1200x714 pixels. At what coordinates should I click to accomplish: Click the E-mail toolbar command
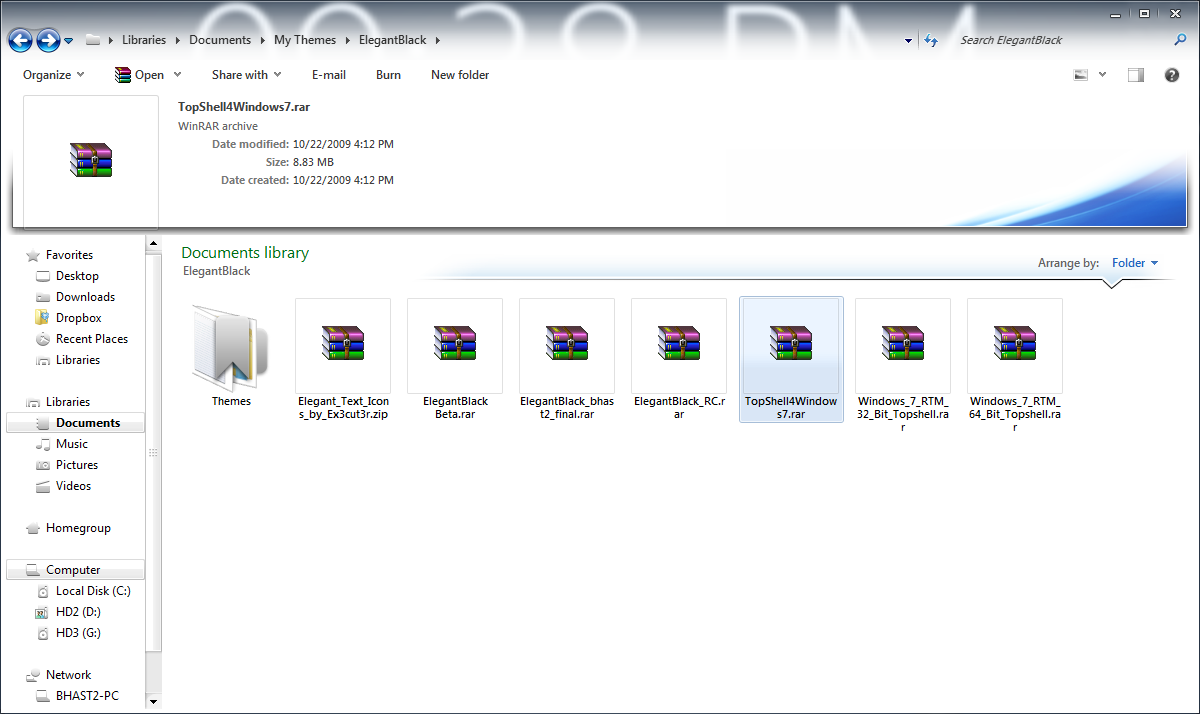[329, 75]
